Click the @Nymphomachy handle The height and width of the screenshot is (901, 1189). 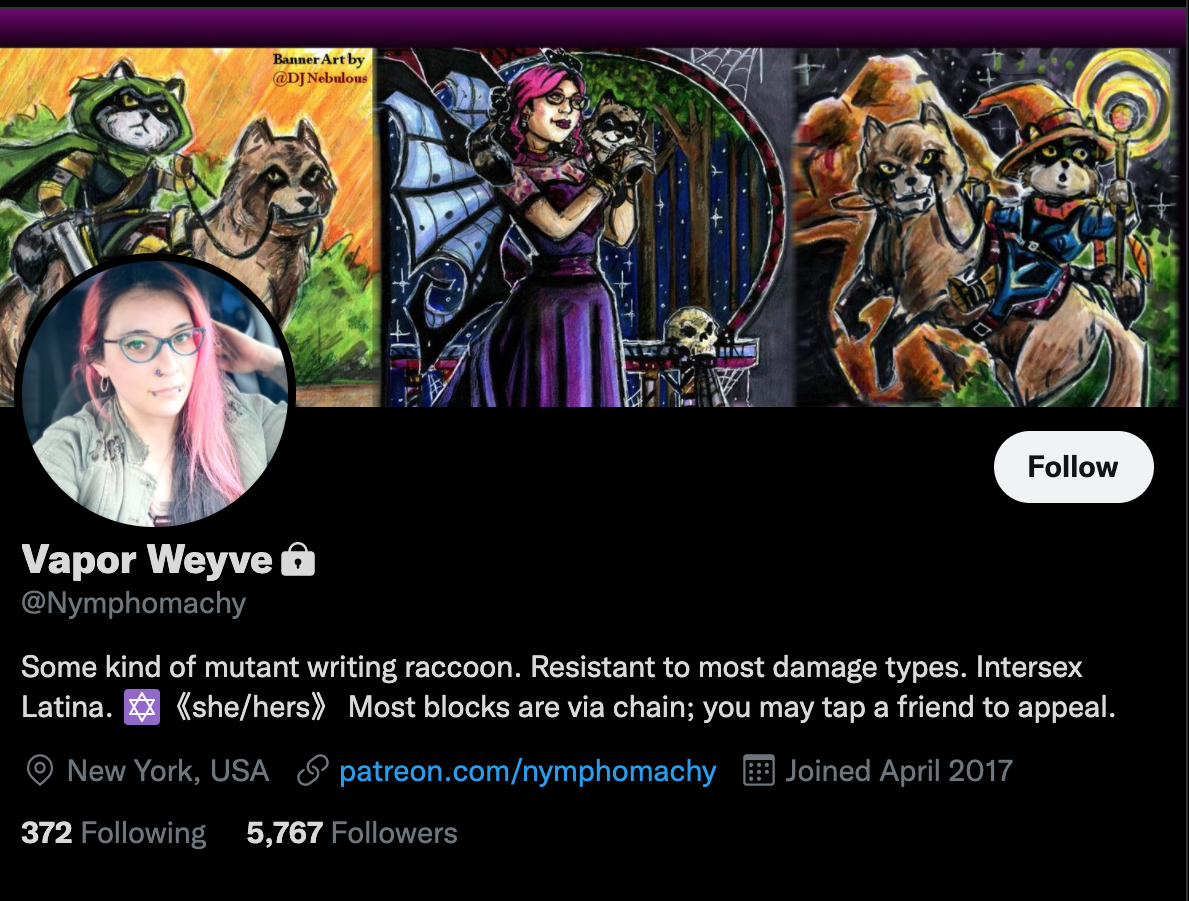pyautogui.click(x=133, y=603)
